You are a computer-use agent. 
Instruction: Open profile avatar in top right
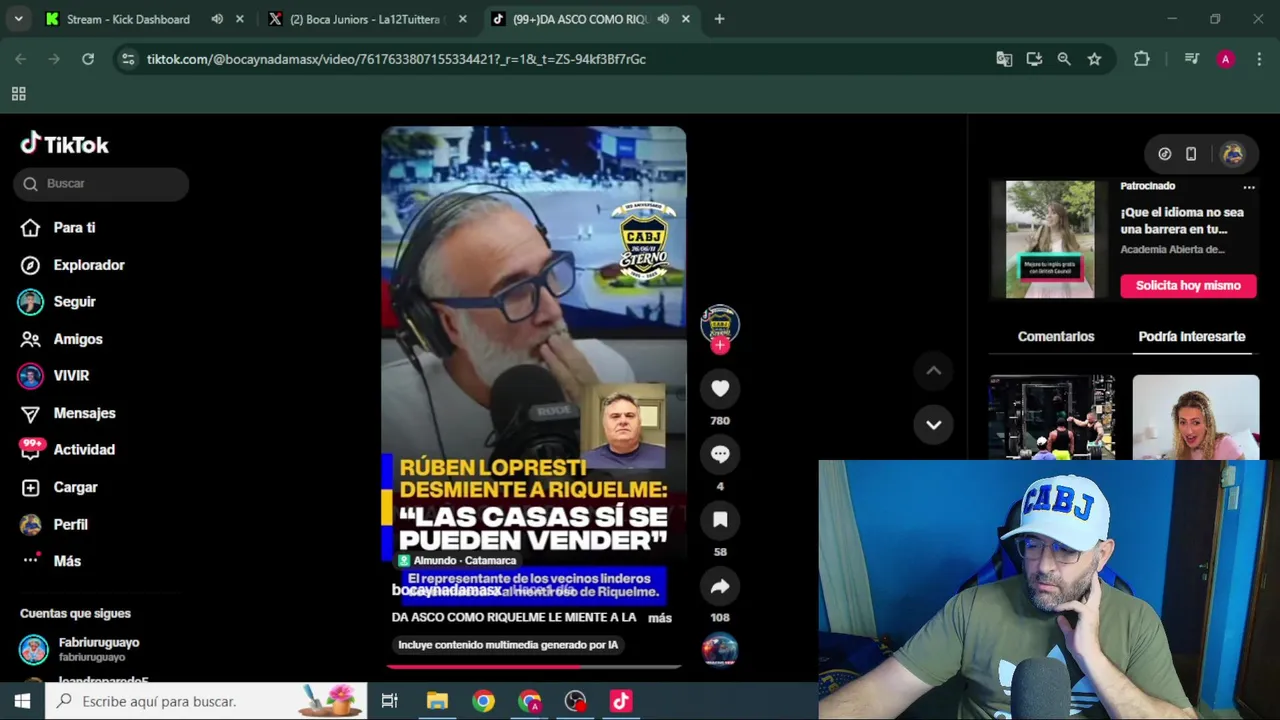coord(1232,154)
